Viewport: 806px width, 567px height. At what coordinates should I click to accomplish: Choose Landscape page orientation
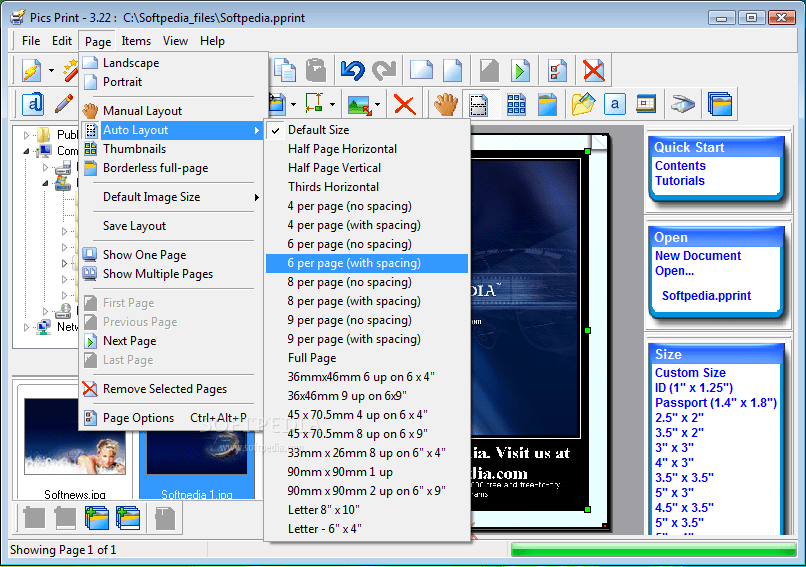coord(130,63)
